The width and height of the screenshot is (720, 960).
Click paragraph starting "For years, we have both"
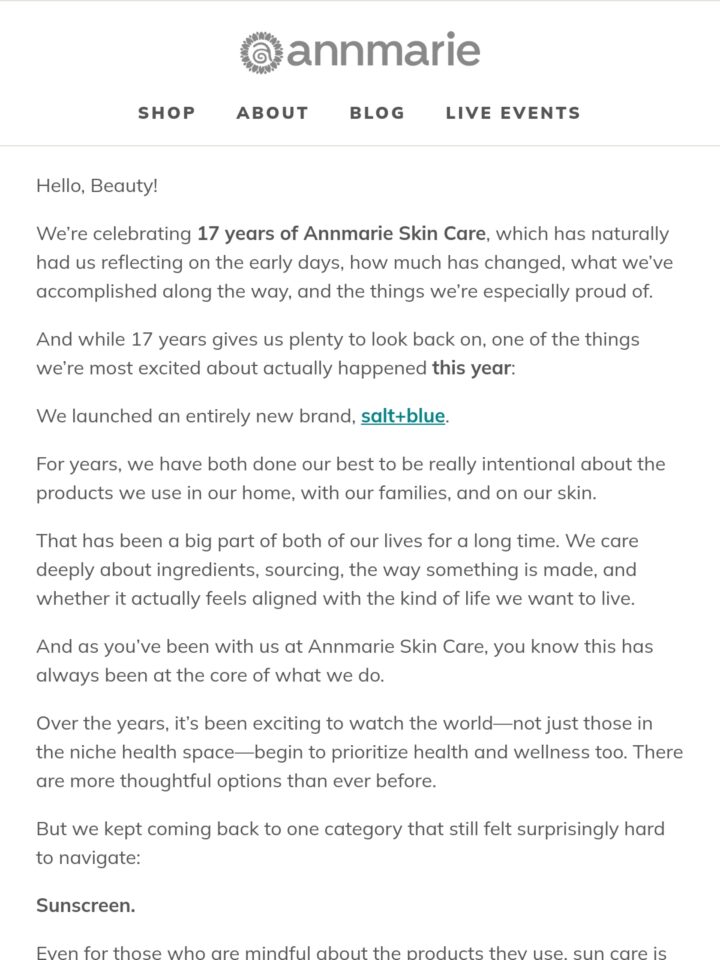click(x=351, y=478)
